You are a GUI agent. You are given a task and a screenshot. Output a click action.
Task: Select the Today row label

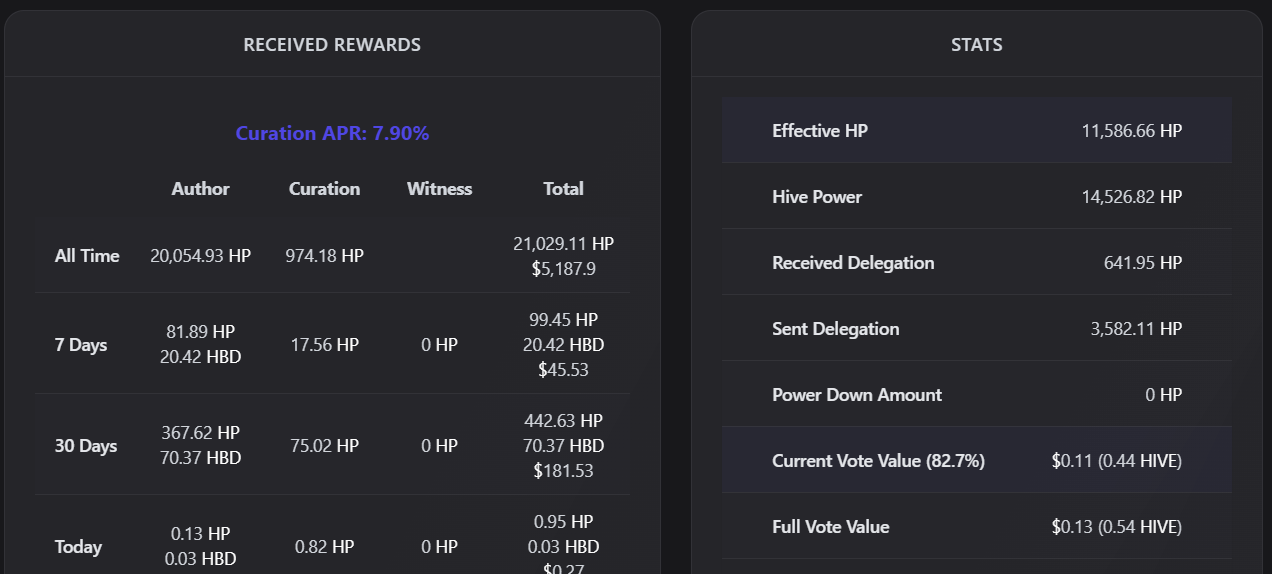(x=78, y=547)
